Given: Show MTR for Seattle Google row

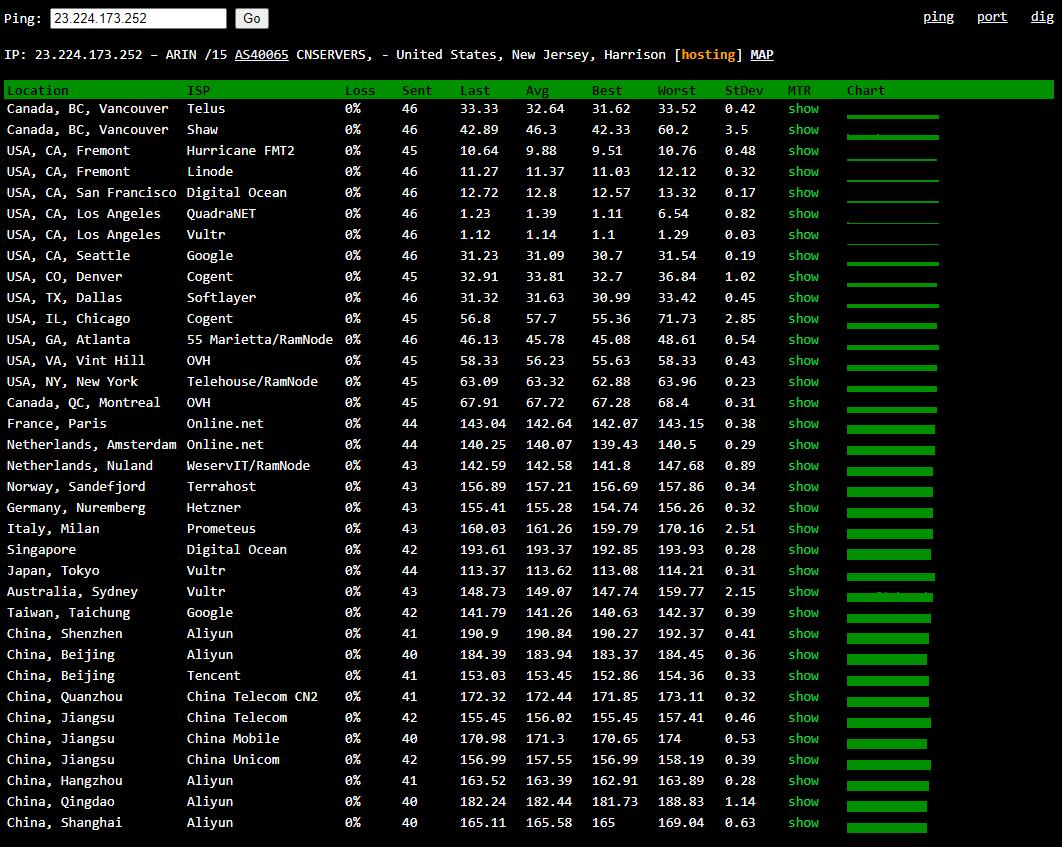Looking at the screenshot, I should tap(803, 255).
